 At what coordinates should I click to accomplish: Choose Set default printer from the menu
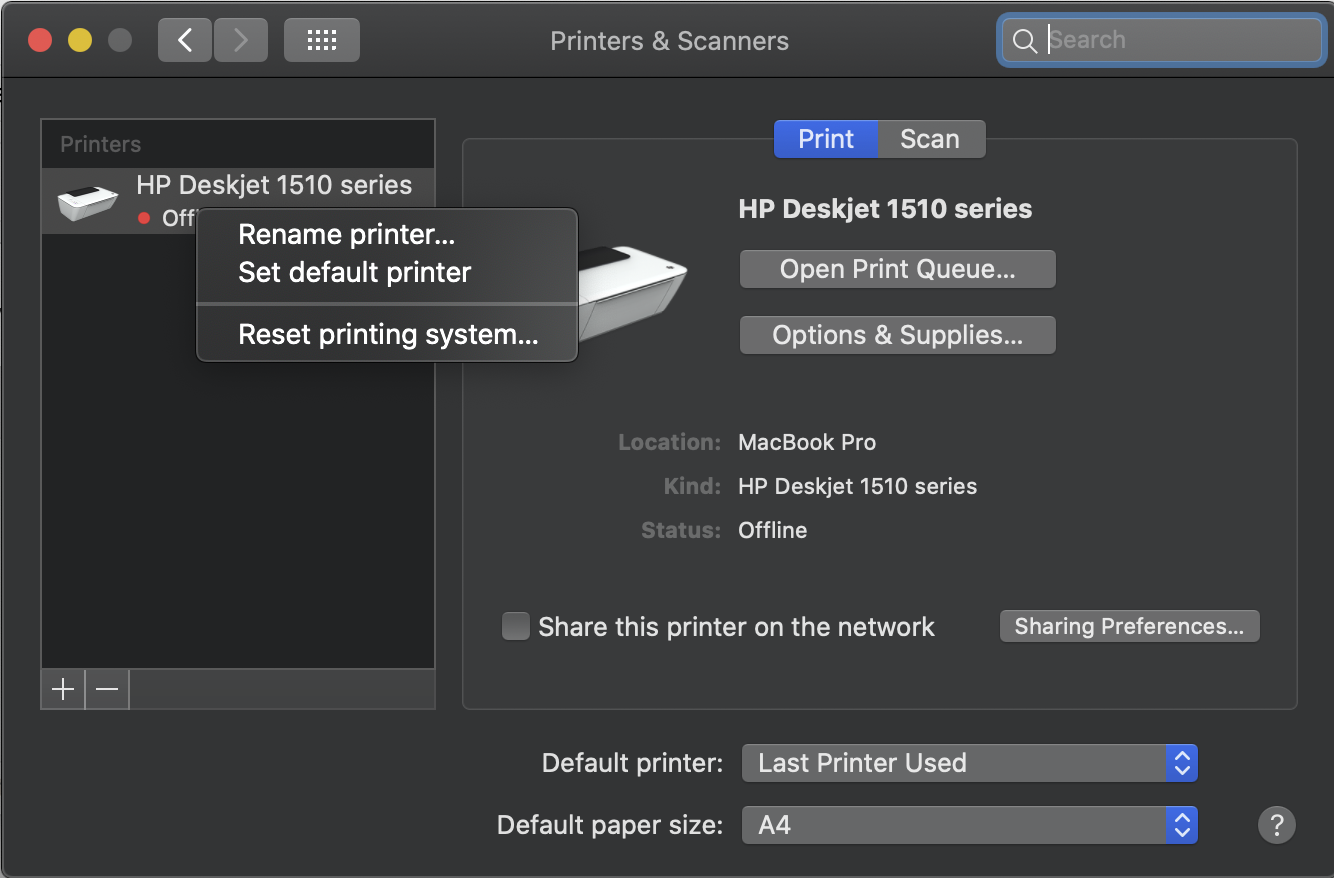(x=353, y=271)
